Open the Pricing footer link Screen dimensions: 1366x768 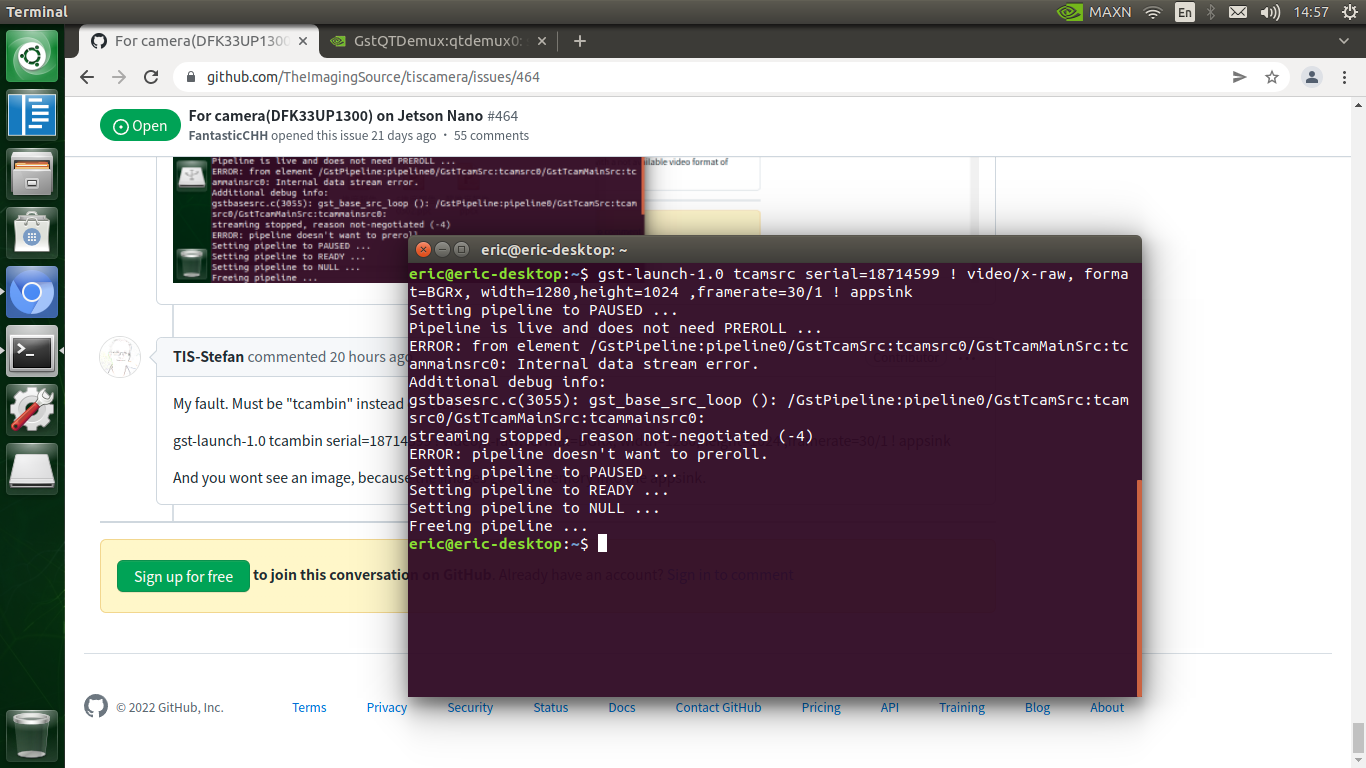820,707
